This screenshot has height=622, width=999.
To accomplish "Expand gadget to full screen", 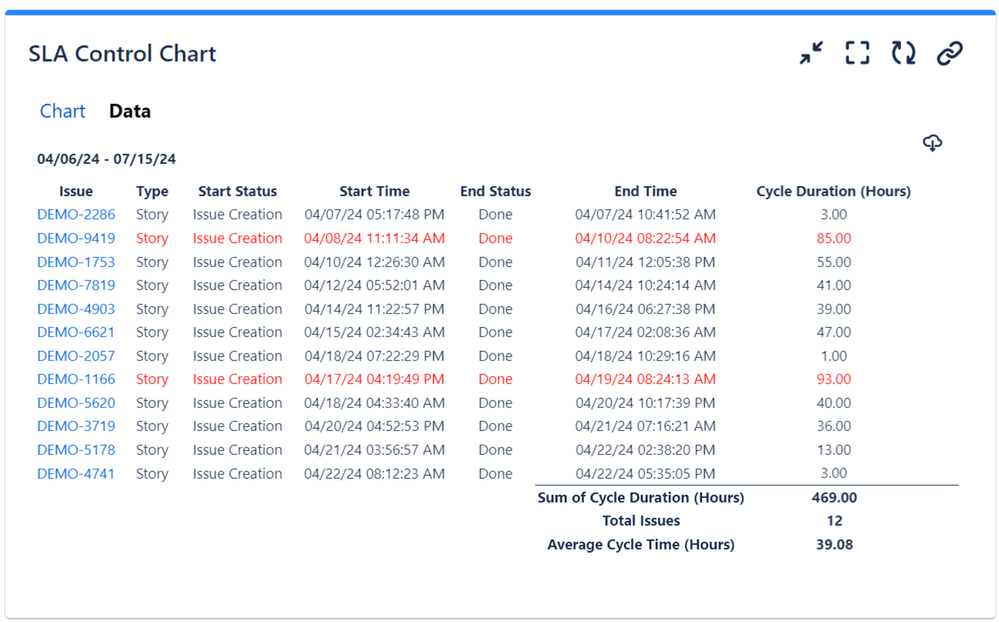I will (x=858, y=53).
